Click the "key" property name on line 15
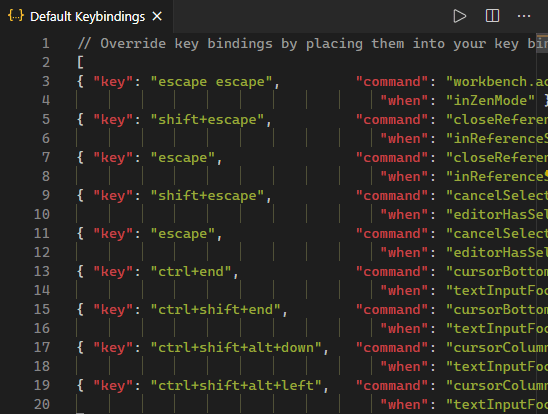Screen dimensions: 548x414 (113, 310)
